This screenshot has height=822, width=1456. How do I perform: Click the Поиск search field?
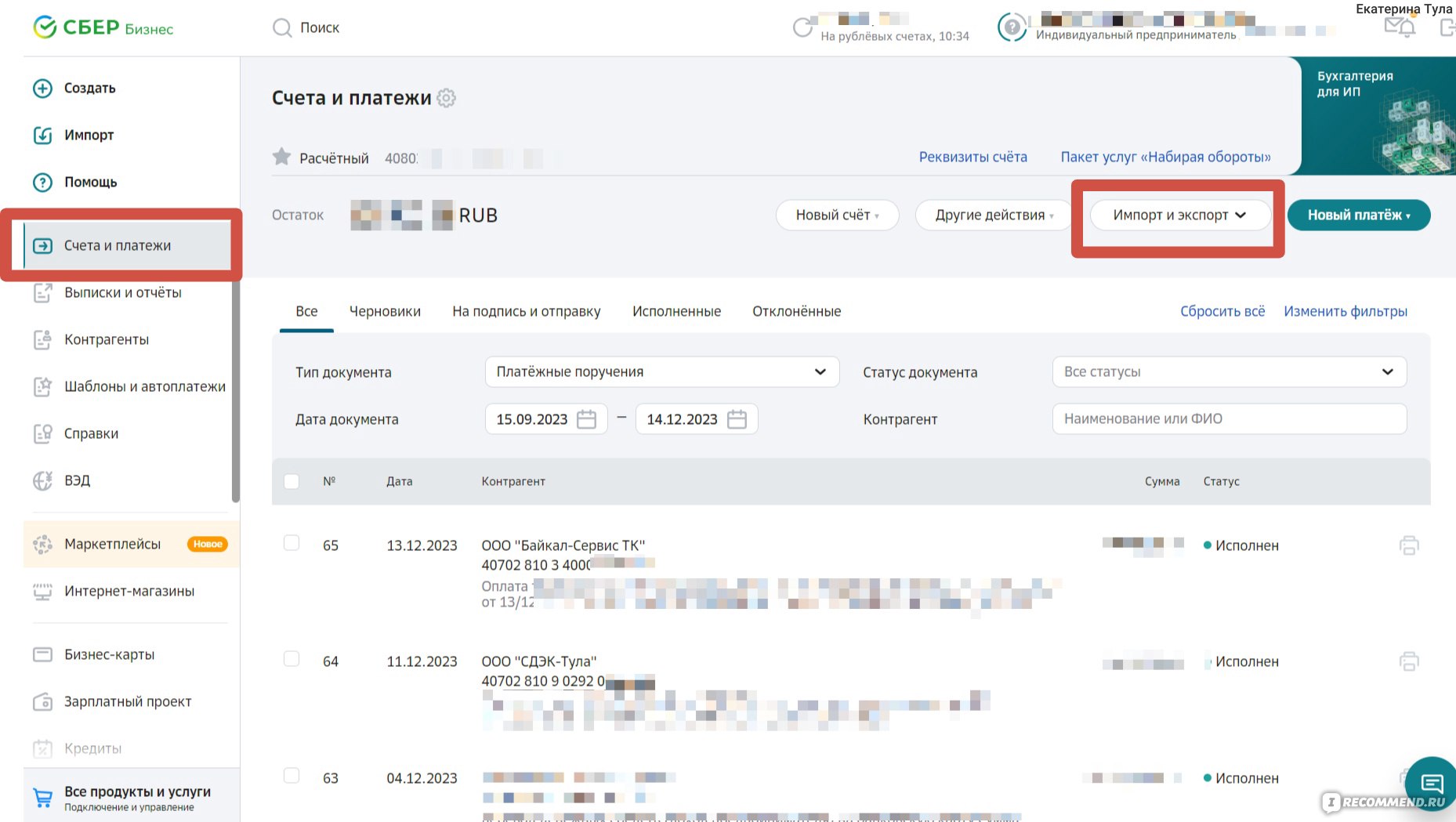tap(320, 27)
